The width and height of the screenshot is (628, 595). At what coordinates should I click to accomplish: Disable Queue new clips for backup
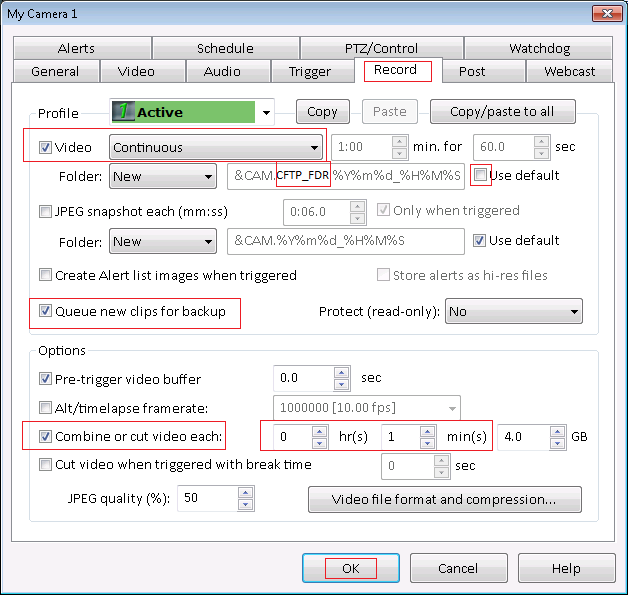coord(45,311)
